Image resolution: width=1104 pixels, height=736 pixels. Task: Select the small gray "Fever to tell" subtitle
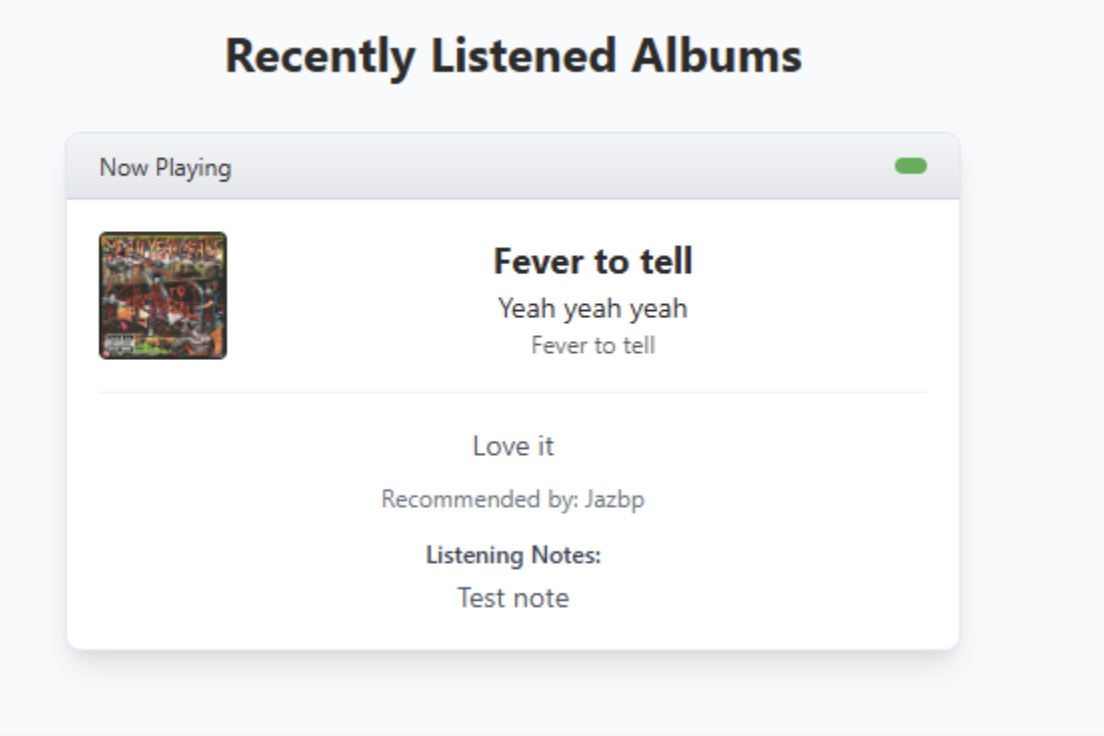tap(593, 346)
